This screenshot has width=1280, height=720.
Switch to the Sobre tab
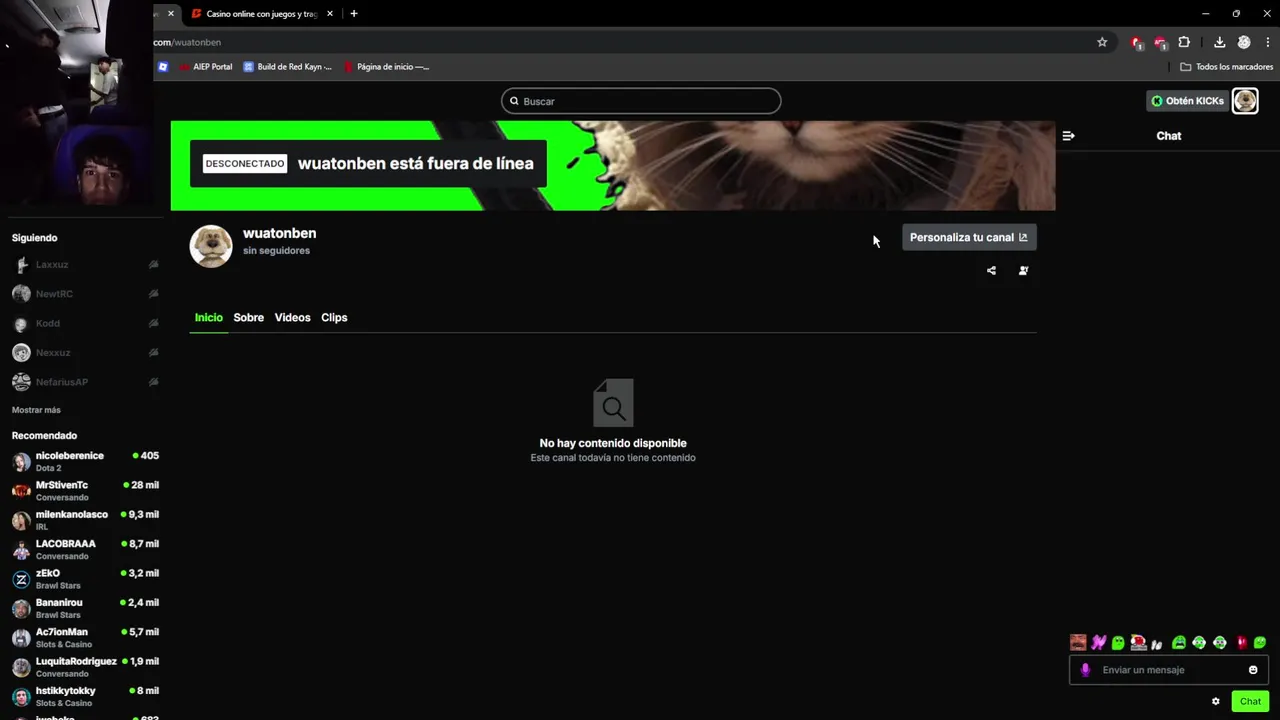(x=248, y=317)
